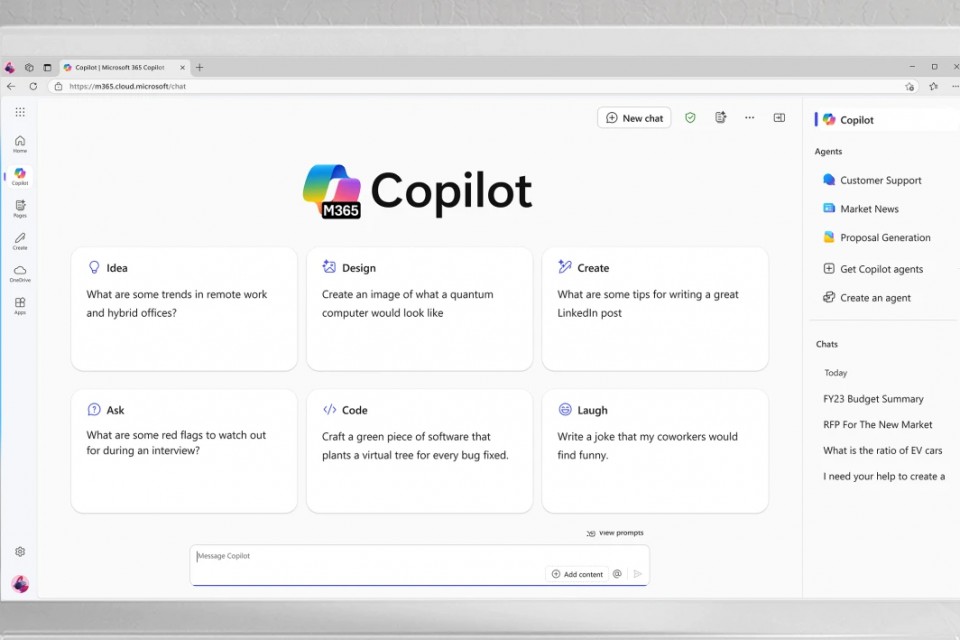The height and width of the screenshot is (640, 960).
Task: Open the Proposal Generation agent
Action: (877, 238)
